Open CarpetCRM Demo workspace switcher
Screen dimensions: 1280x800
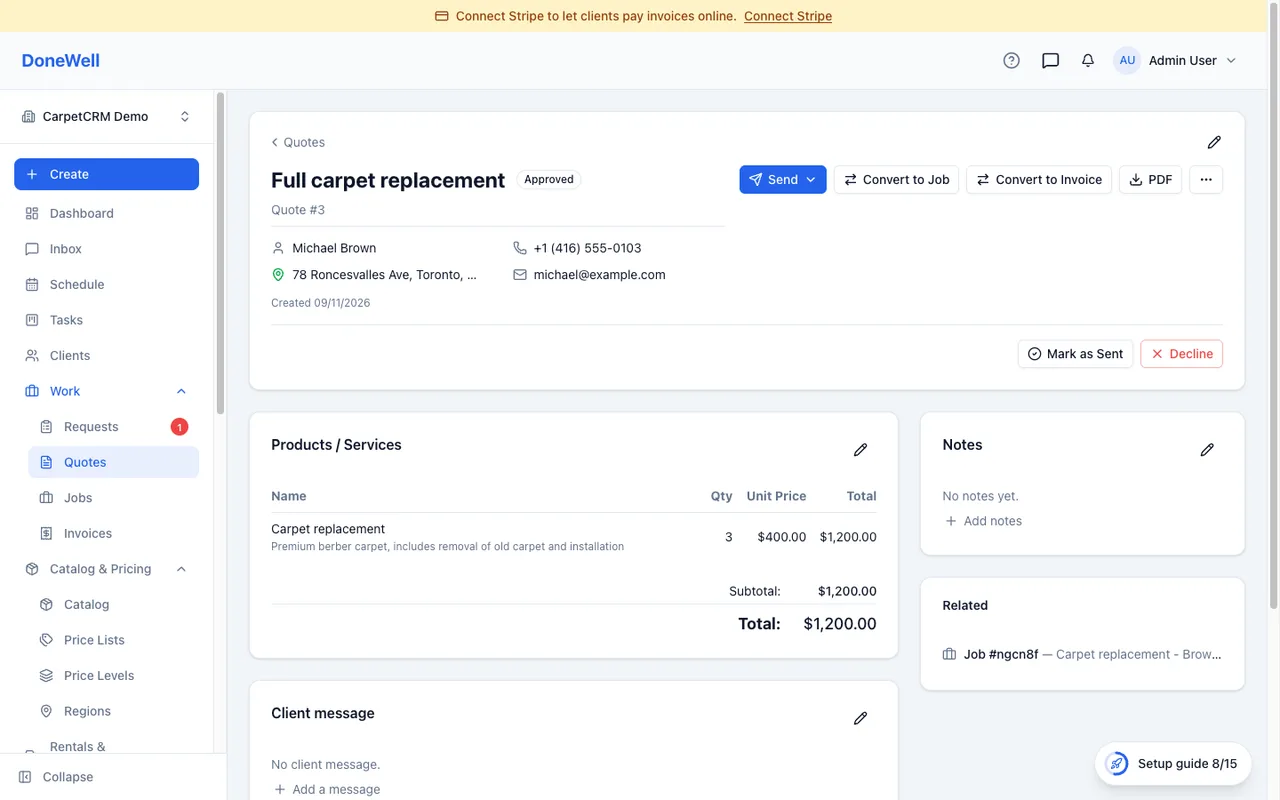coord(106,117)
